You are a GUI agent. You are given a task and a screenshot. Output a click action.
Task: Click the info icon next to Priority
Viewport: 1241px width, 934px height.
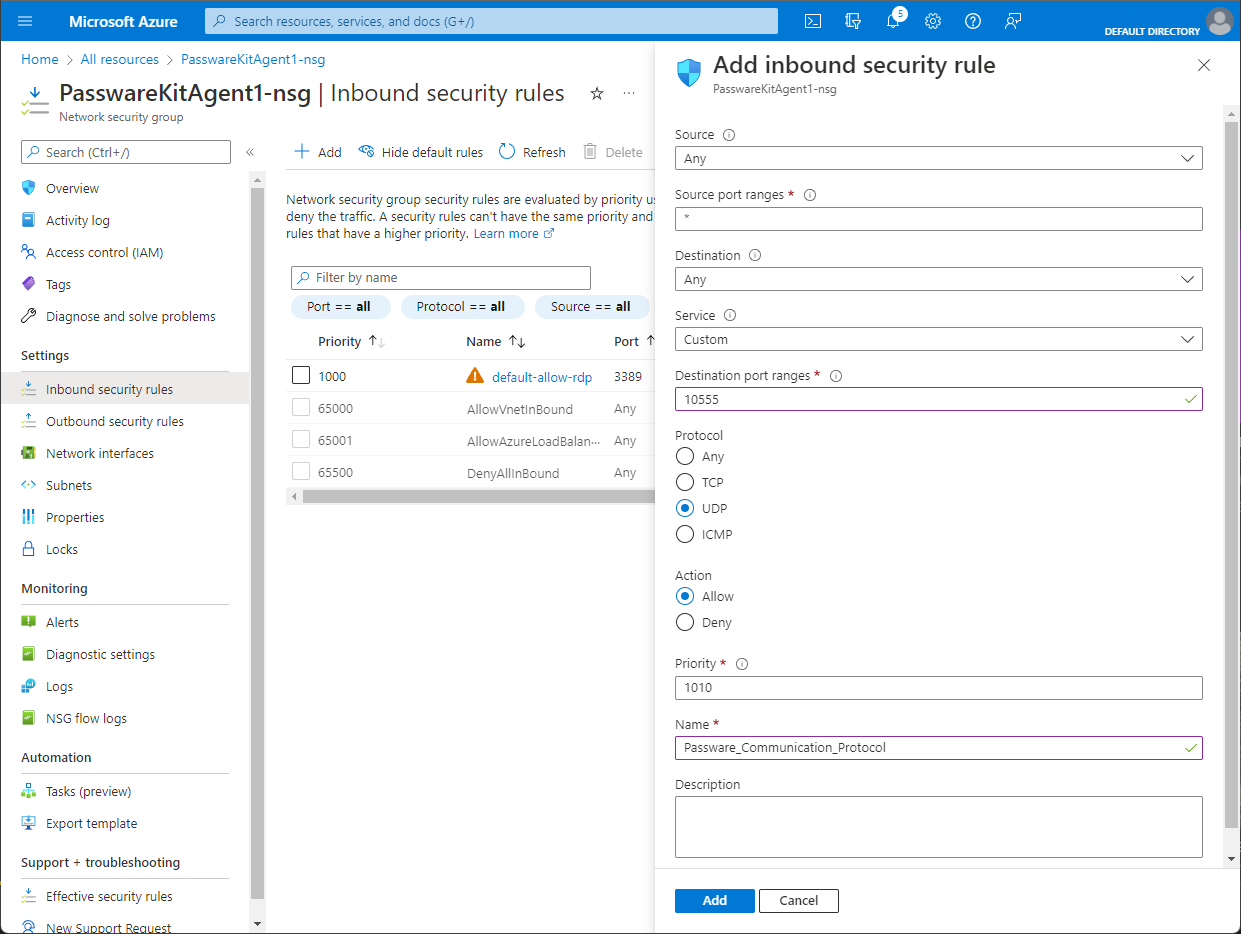pos(742,664)
